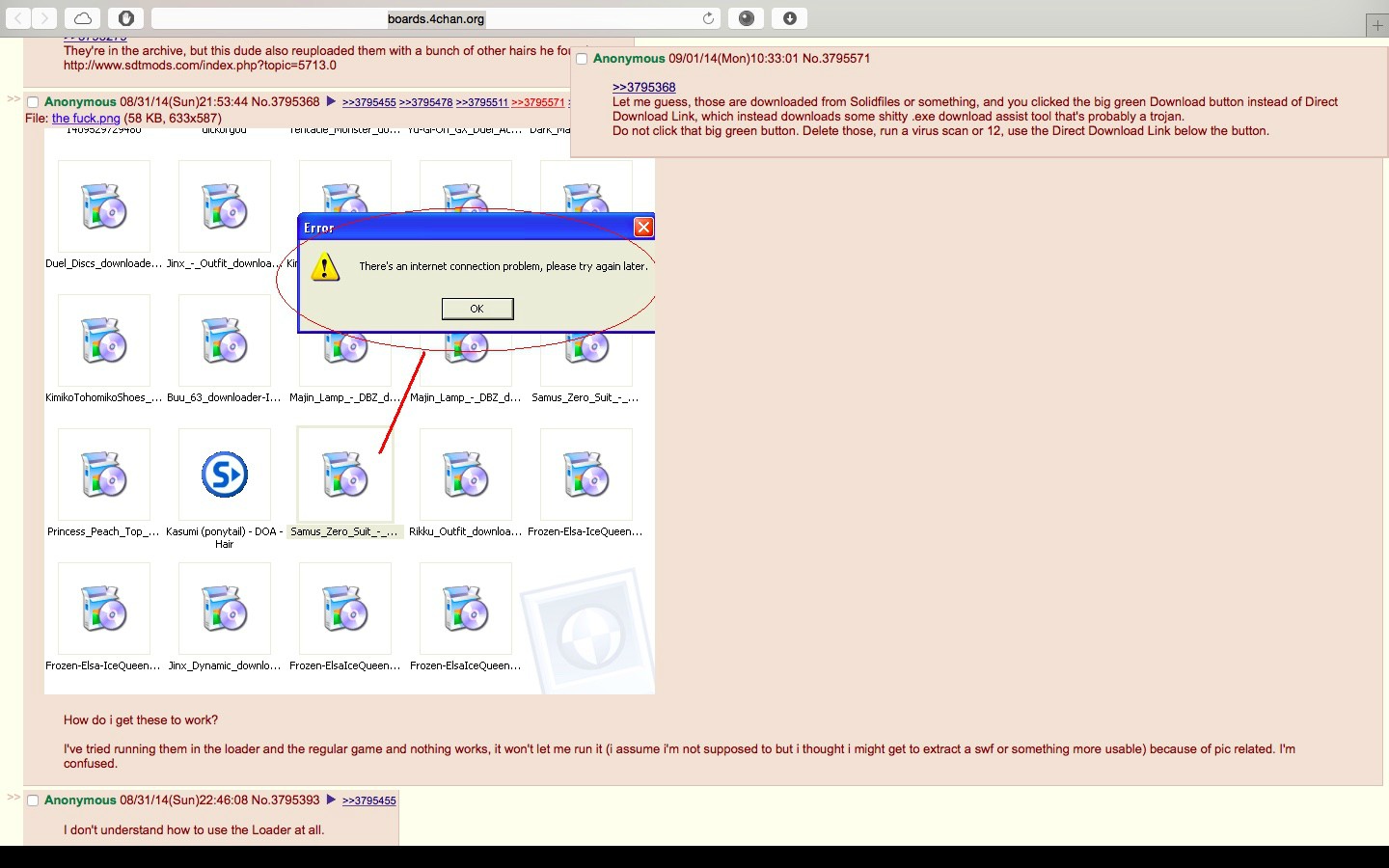1389x868 pixels.
Task: Open a new tab with the plus button
Action: click(x=1376, y=25)
